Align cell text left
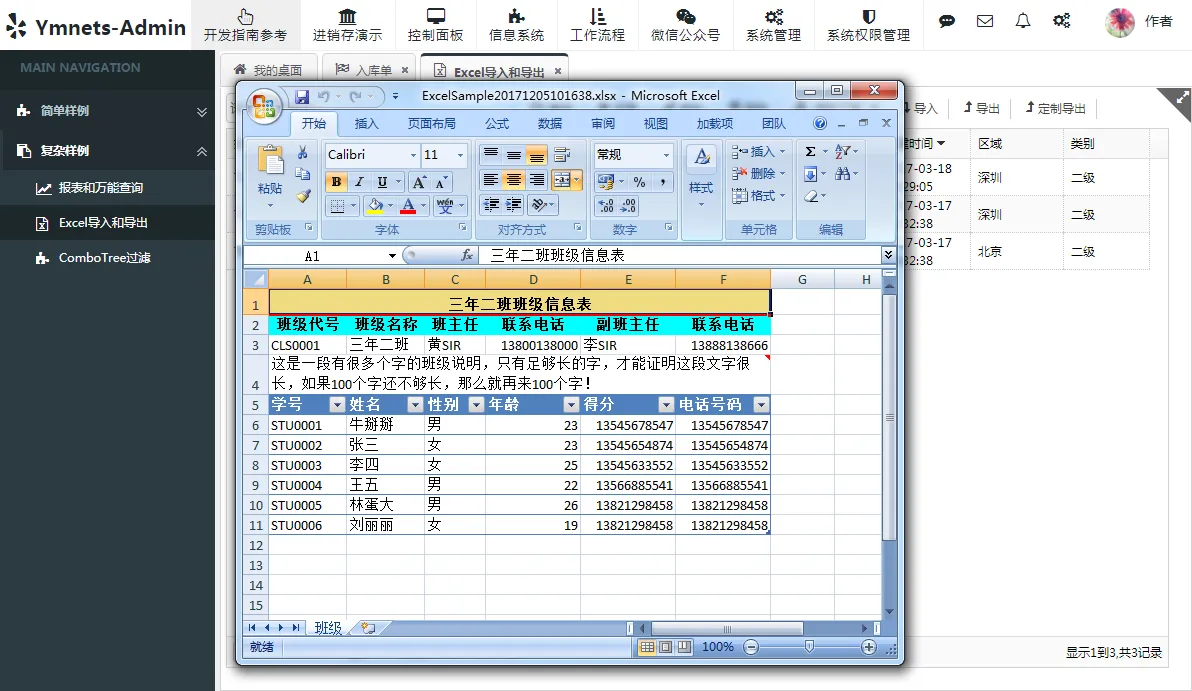The height and width of the screenshot is (691, 1192). (x=491, y=180)
